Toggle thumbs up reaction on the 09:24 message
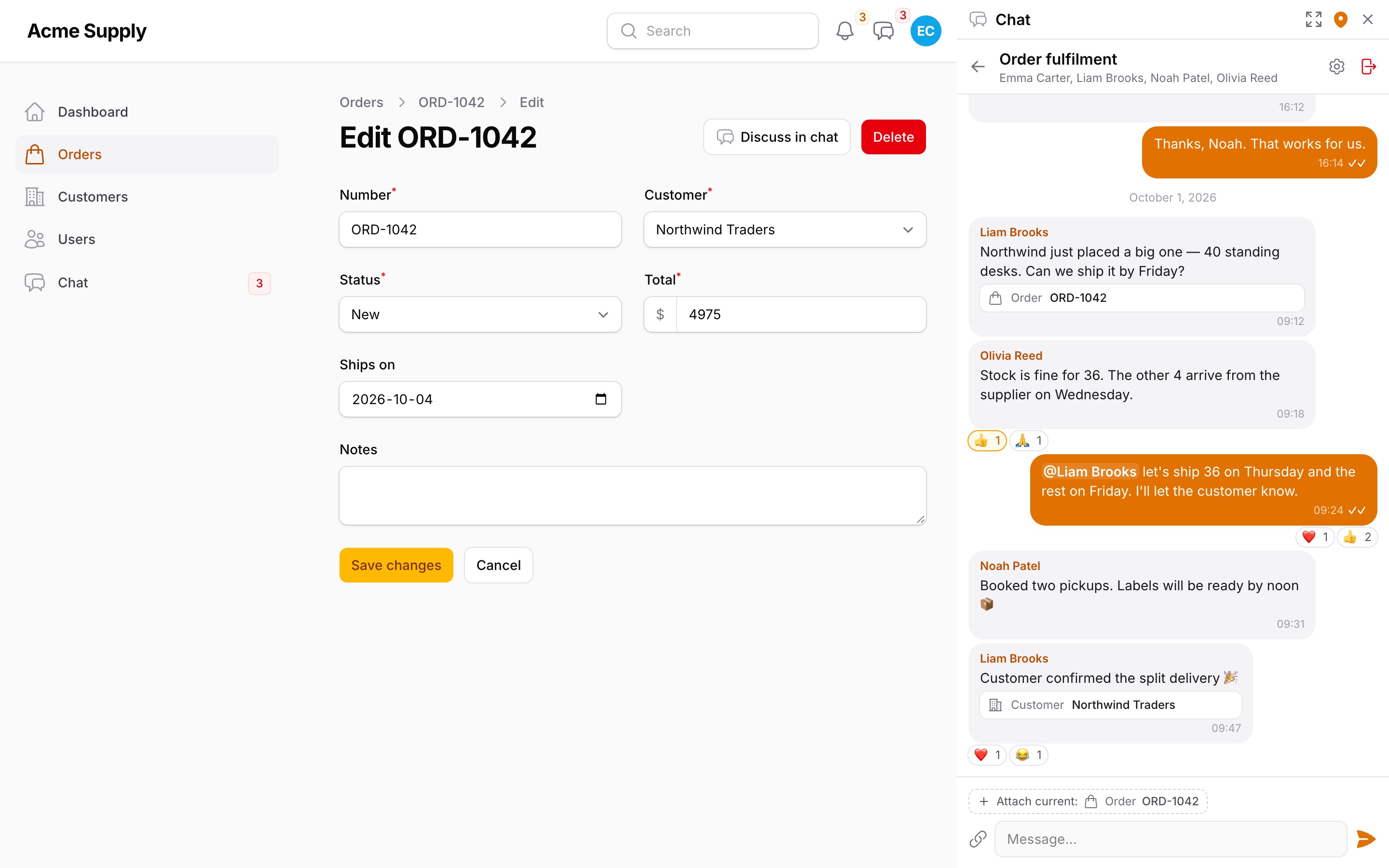Screen dimensions: 1389x868 point(1357,537)
